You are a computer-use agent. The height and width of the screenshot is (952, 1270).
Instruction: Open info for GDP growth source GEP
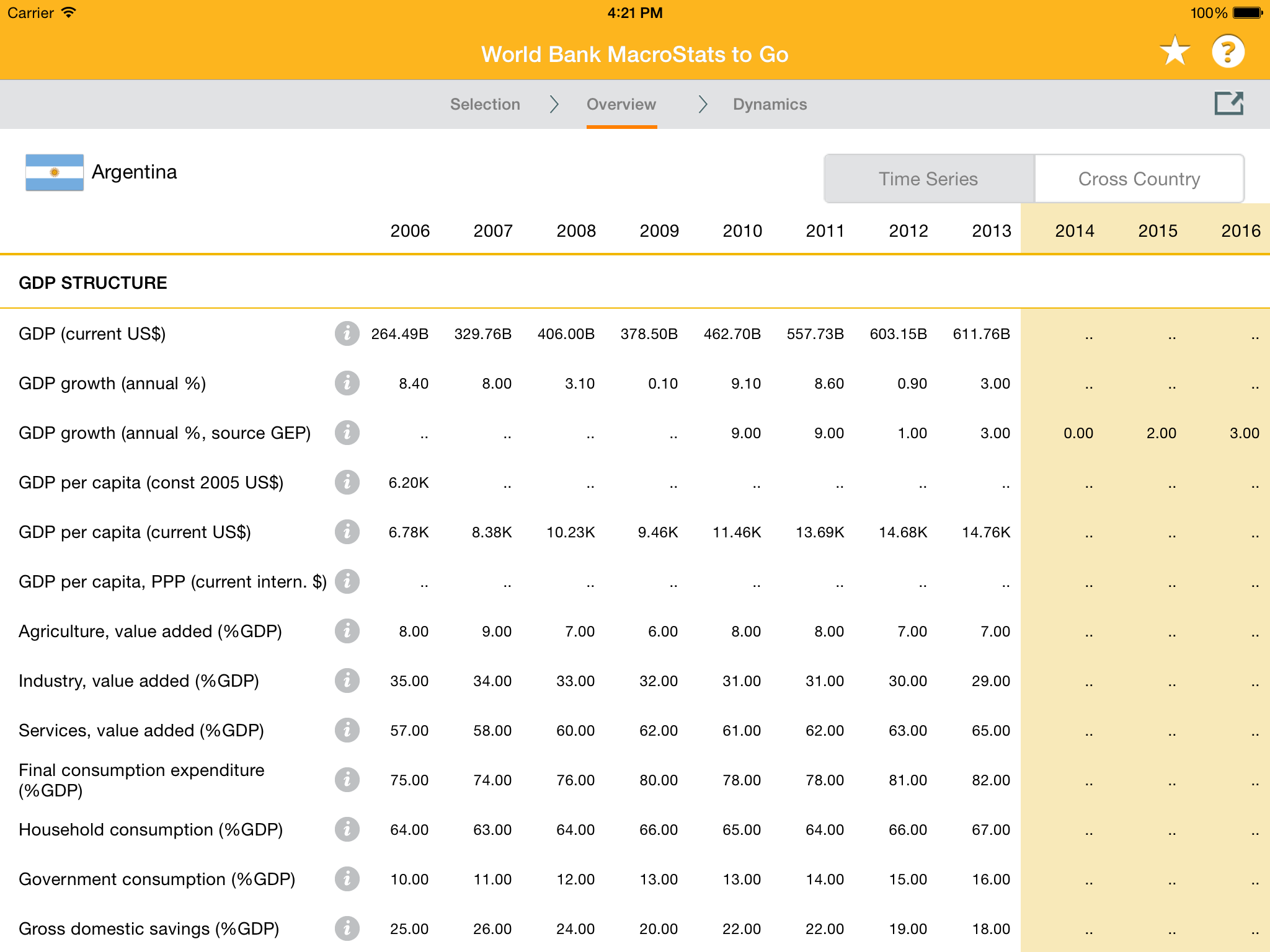pos(347,433)
